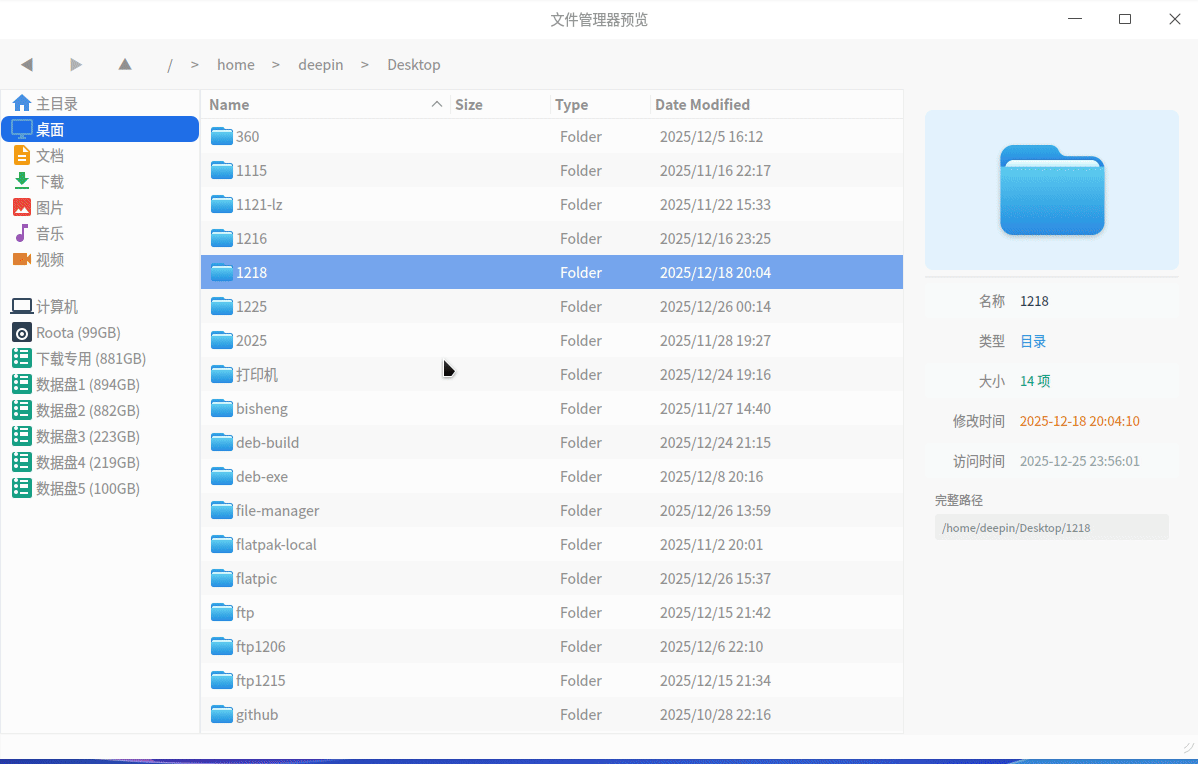This screenshot has width=1198, height=764.
Task: Open the 数据盘3 (223GB) drive
Action: [x=100, y=437]
